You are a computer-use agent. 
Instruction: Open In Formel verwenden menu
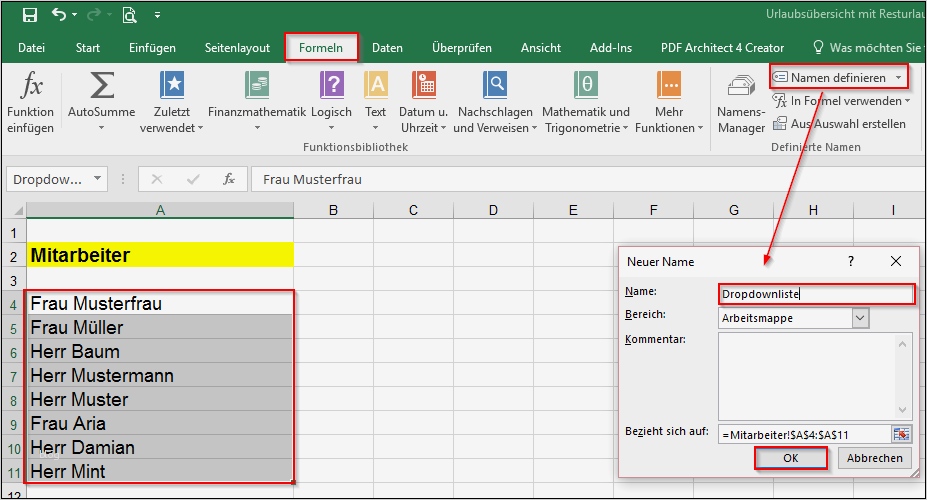click(x=841, y=101)
